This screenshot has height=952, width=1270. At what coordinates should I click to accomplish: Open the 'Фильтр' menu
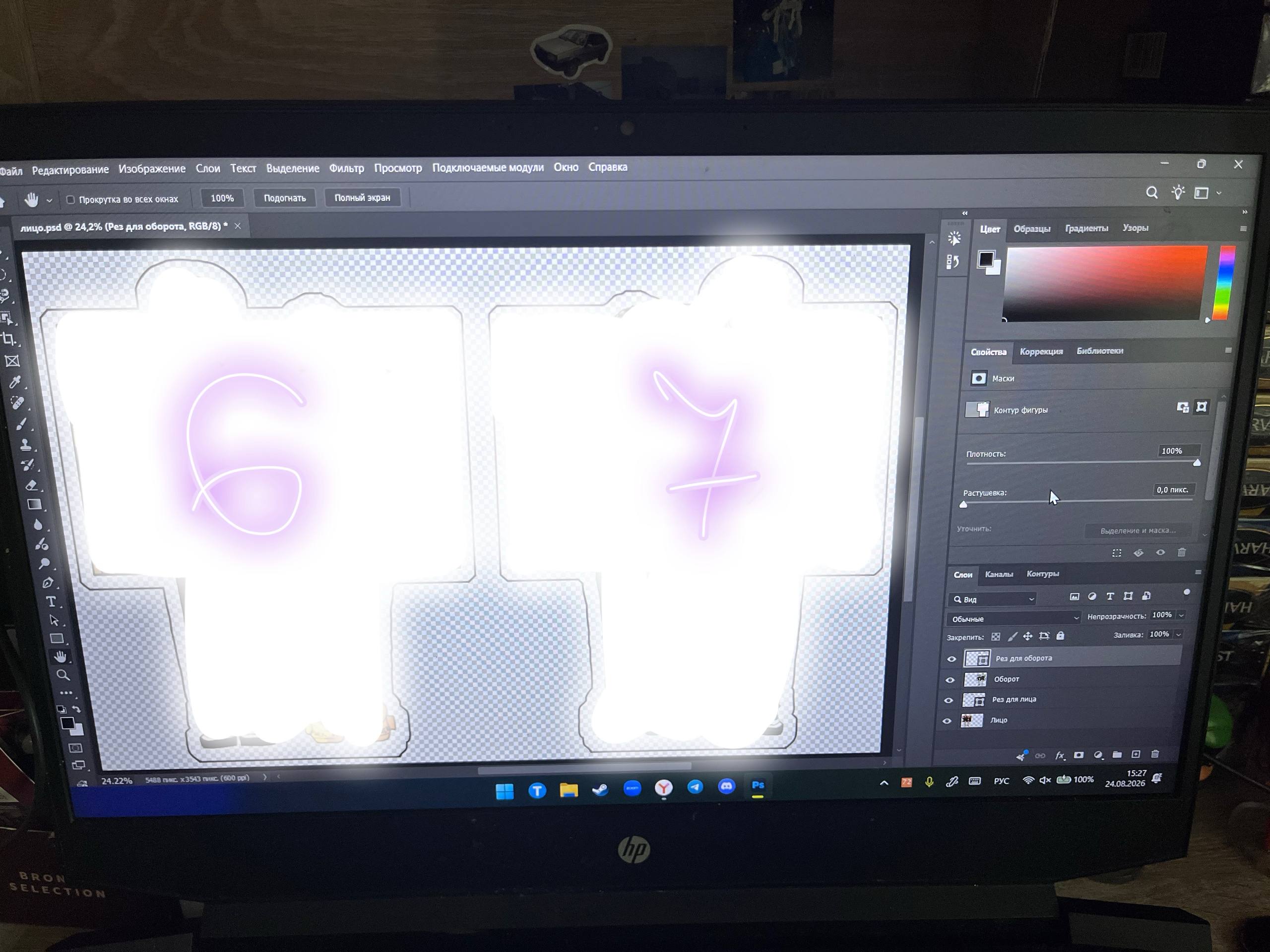[x=346, y=168]
